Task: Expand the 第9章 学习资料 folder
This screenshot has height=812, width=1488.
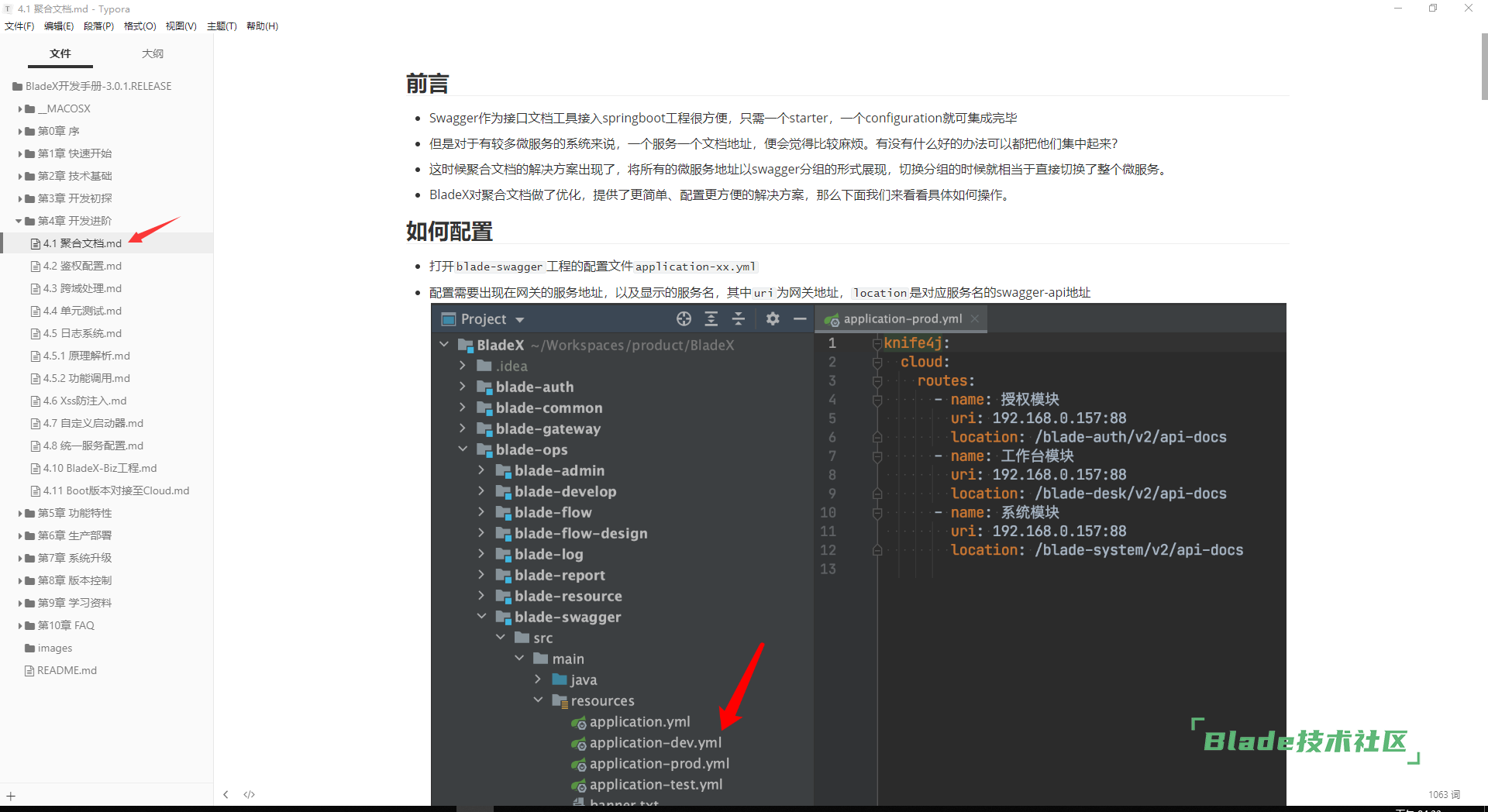Action: point(20,603)
